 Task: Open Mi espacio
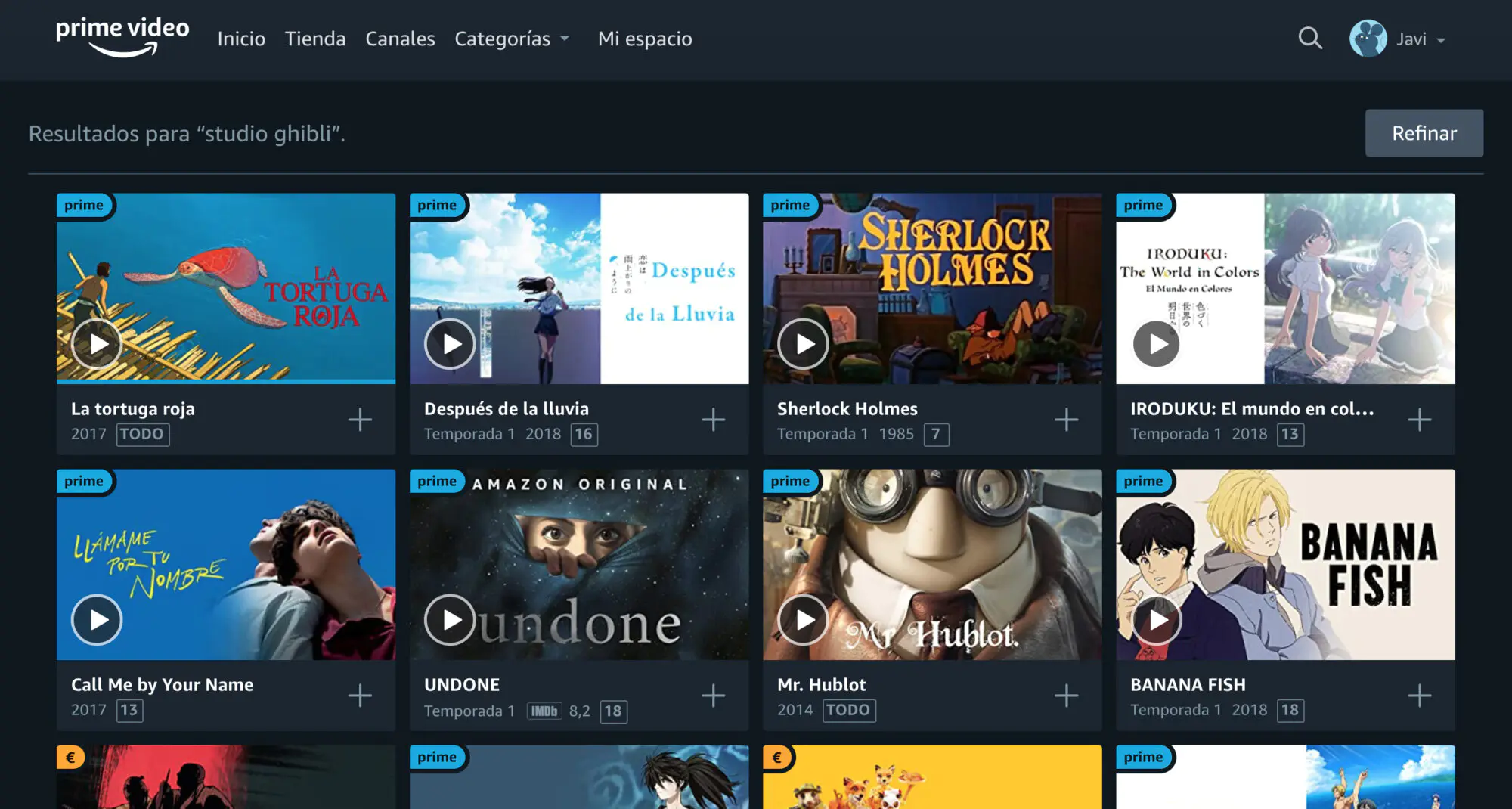click(x=645, y=39)
